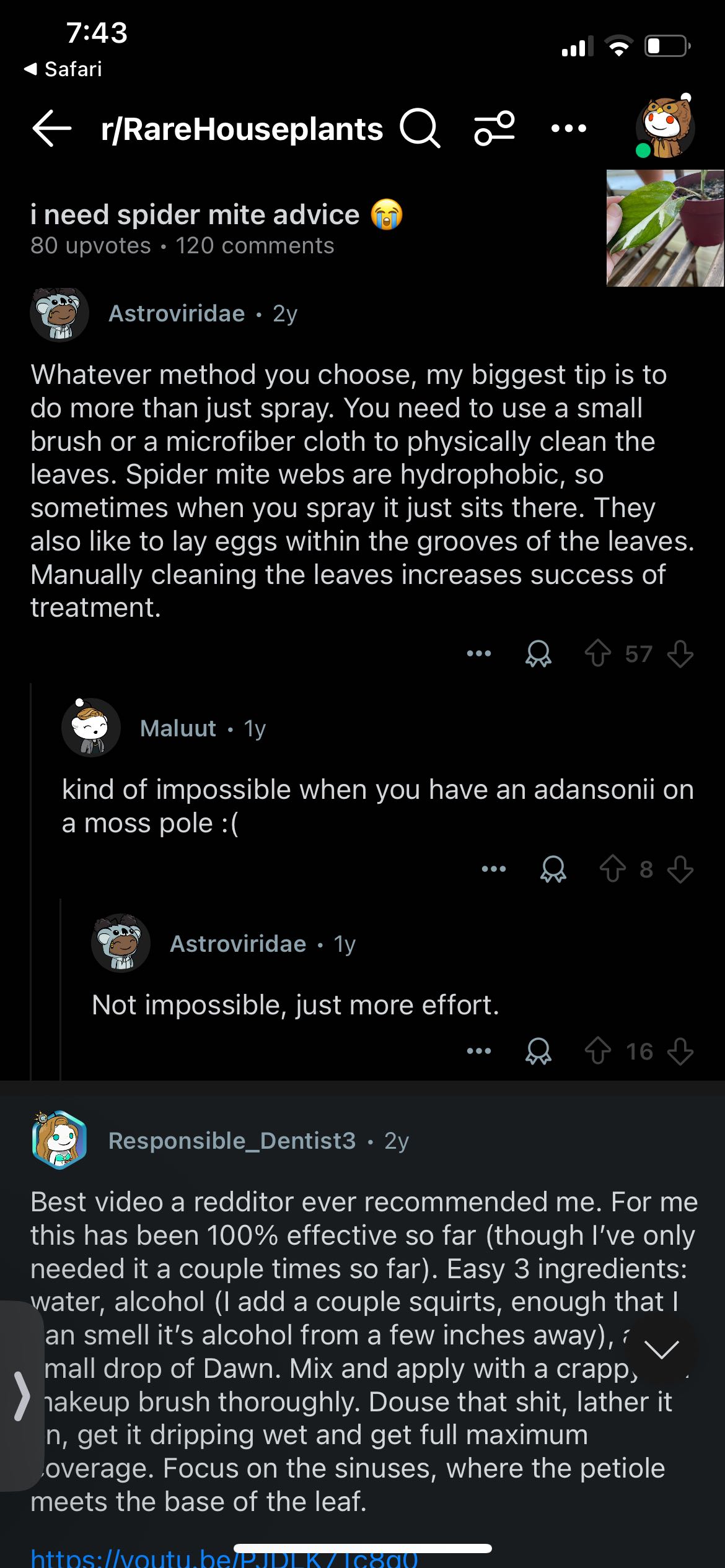Open more options on Maluut's comment
The image size is (725, 1568).
click(x=494, y=869)
